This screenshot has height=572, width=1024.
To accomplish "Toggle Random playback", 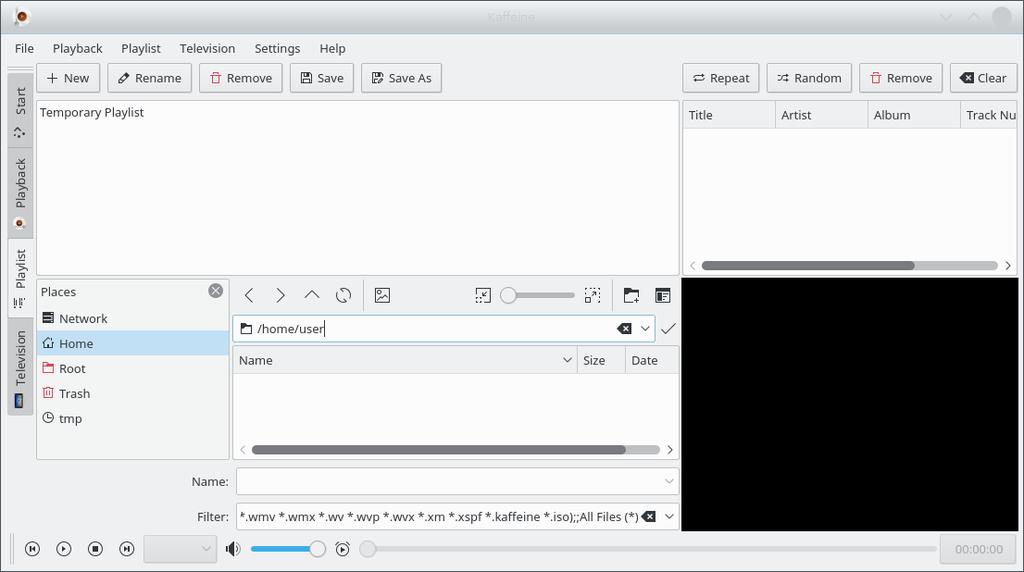I will tap(809, 78).
